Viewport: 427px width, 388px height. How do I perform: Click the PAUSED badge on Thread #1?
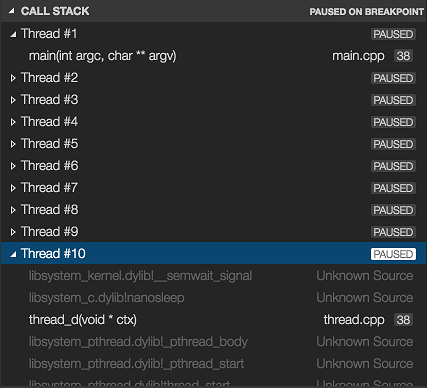[x=393, y=34]
